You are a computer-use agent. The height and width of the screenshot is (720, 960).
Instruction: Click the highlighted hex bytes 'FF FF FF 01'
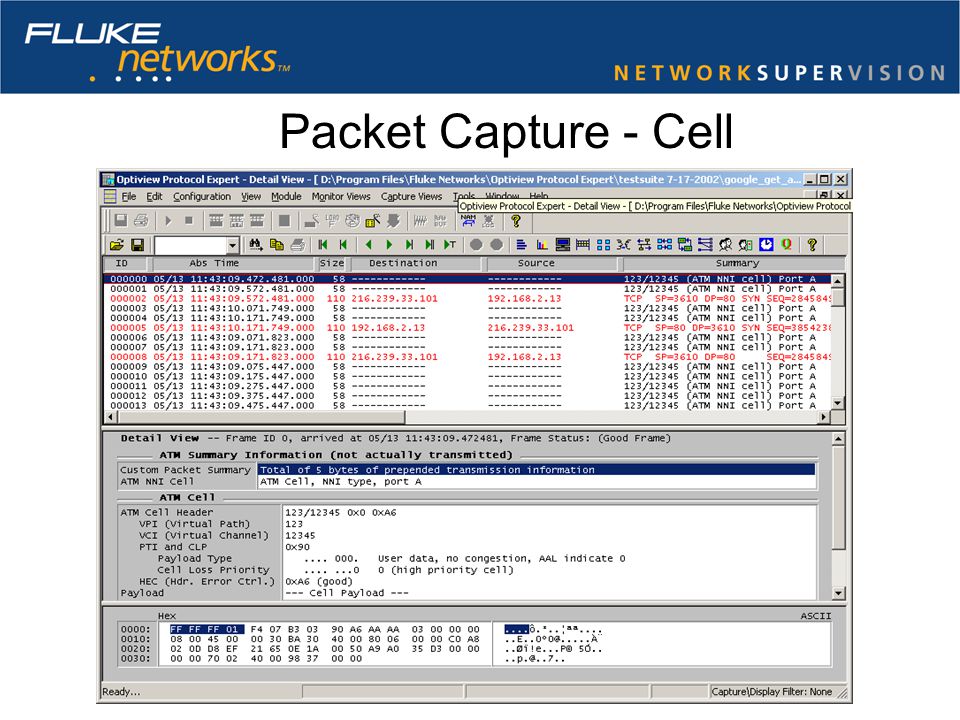pyautogui.click(x=206, y=629)
